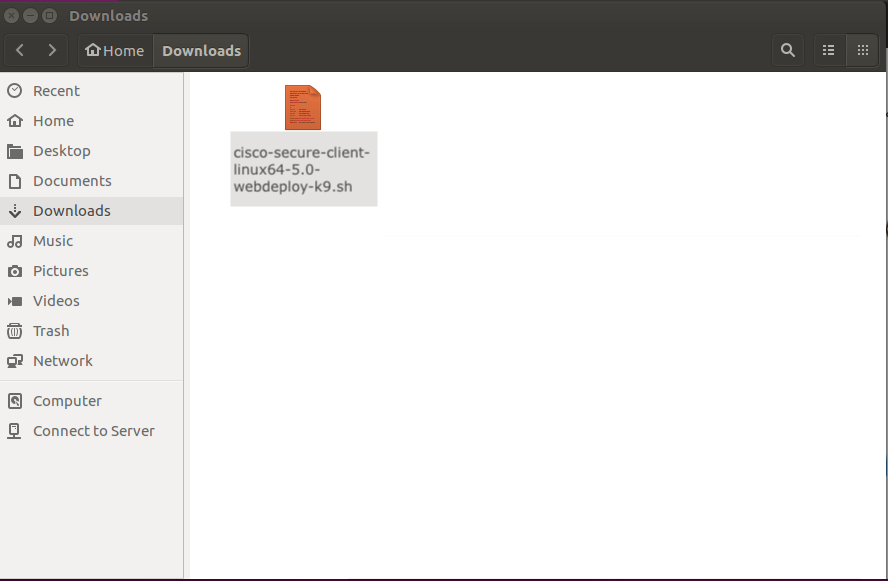Click the Downloads path bar button
Screen dimensions: 888x581
[201, 50]
